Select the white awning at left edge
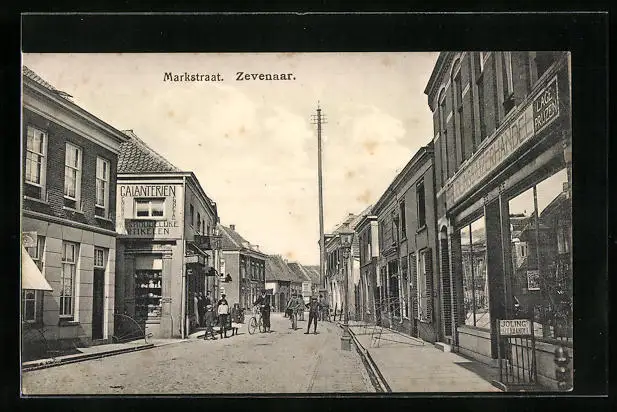Image resolution: width=617 pixels, height=412 pixels. (33, 273)
